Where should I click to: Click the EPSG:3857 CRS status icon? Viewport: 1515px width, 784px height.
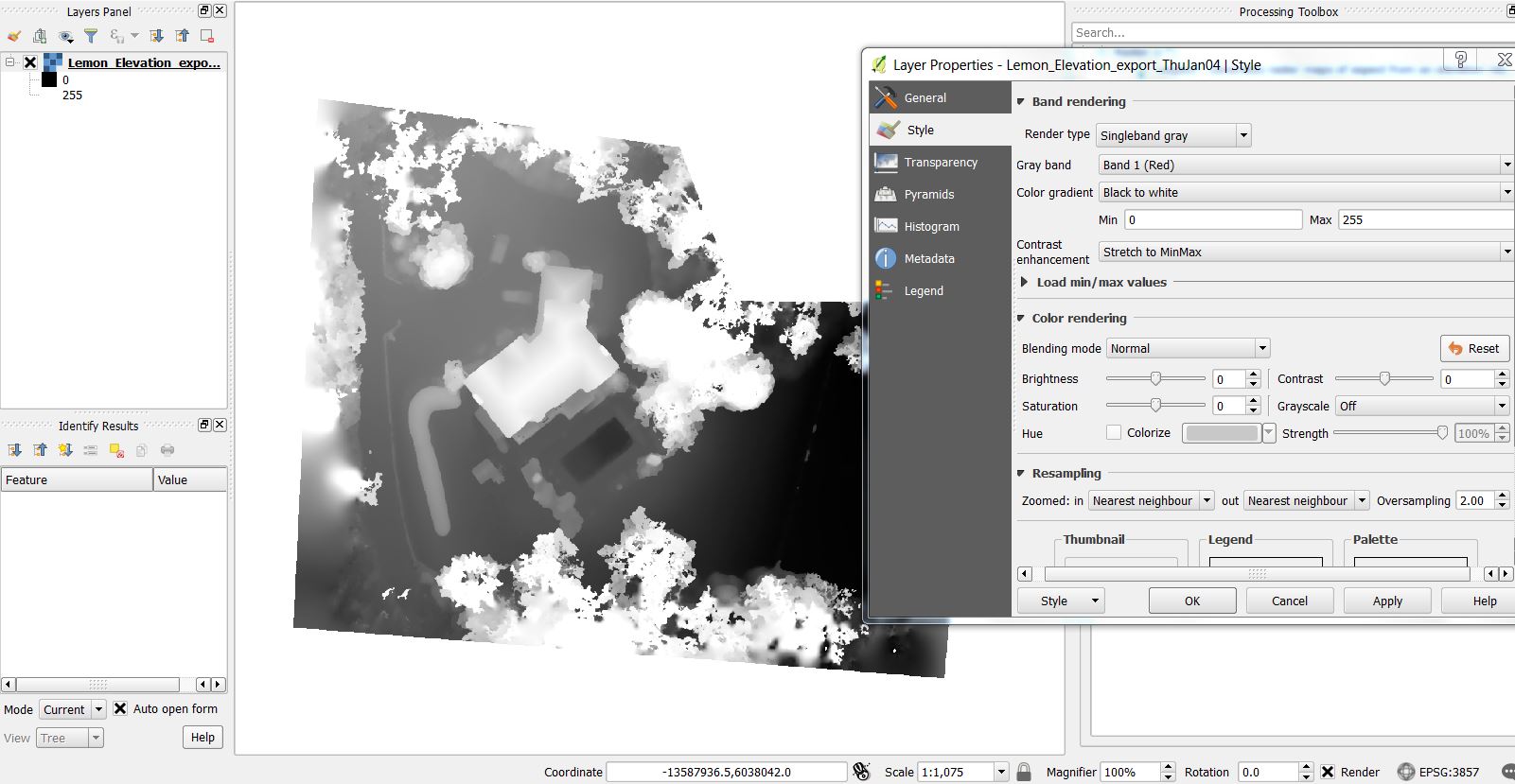1406,772
